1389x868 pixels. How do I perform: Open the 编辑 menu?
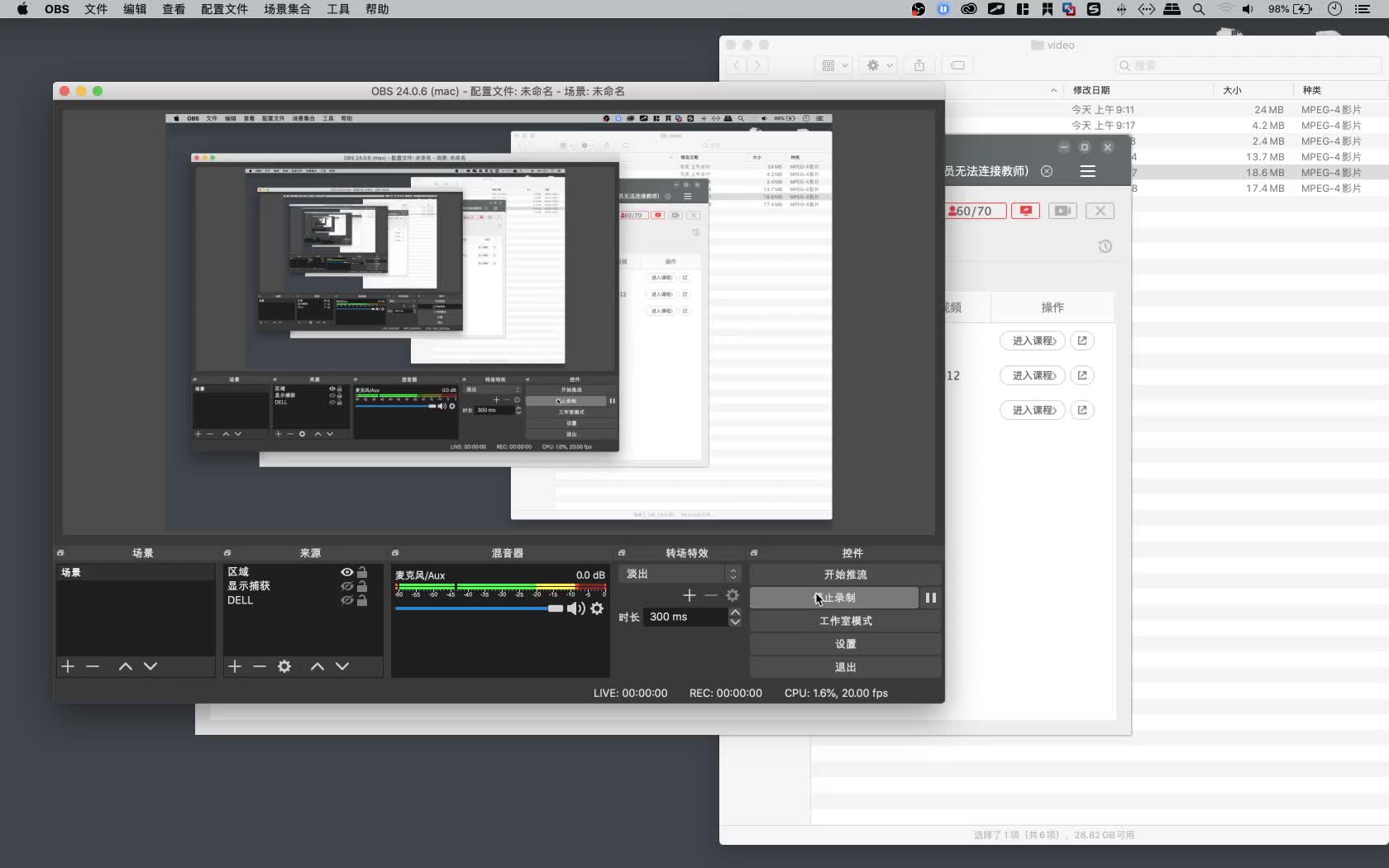point(135,9)
